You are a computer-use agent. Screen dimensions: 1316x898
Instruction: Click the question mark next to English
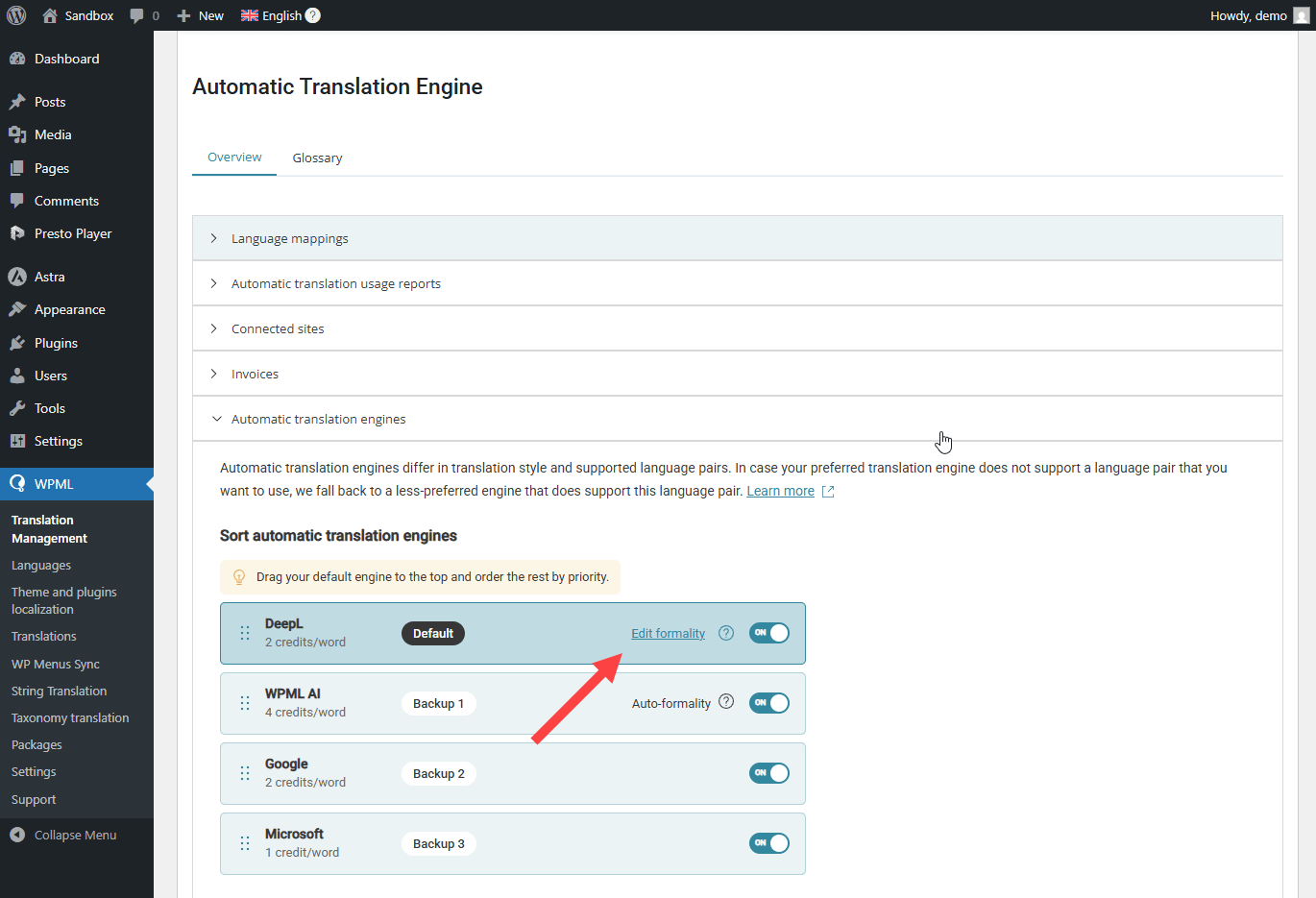click(313, 15)
